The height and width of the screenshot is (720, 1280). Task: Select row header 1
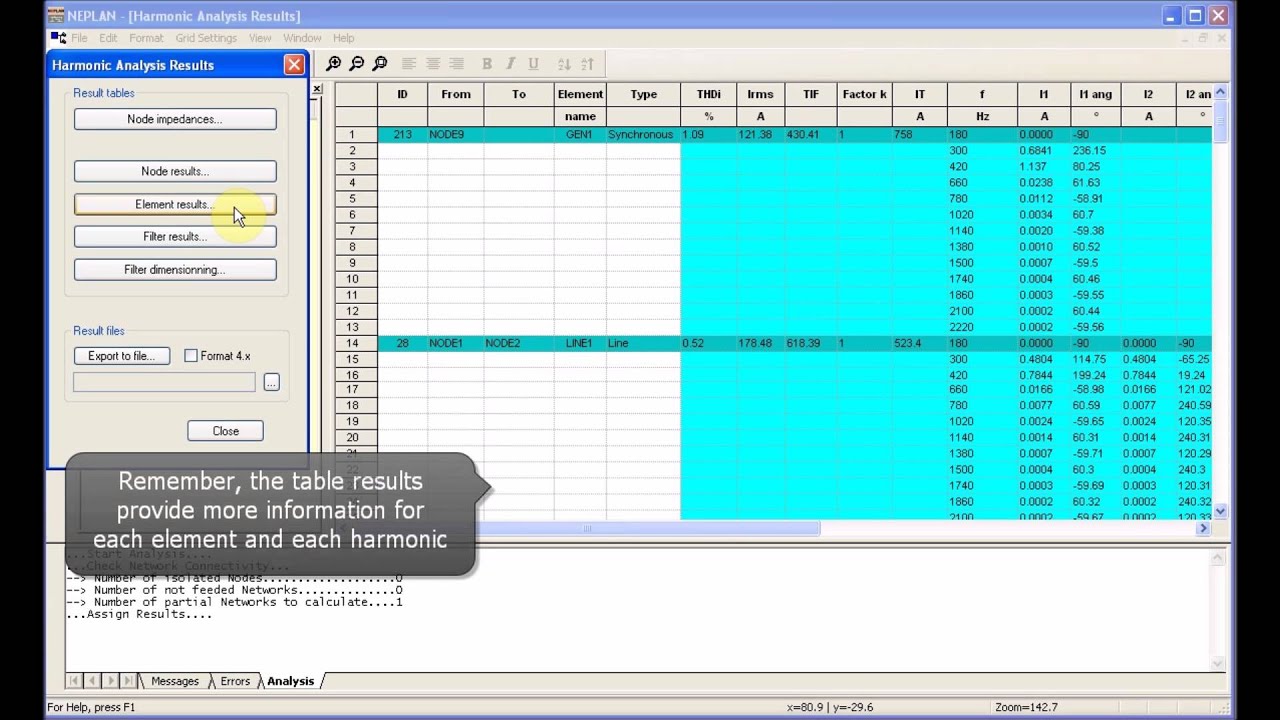[x=356, y=134]
